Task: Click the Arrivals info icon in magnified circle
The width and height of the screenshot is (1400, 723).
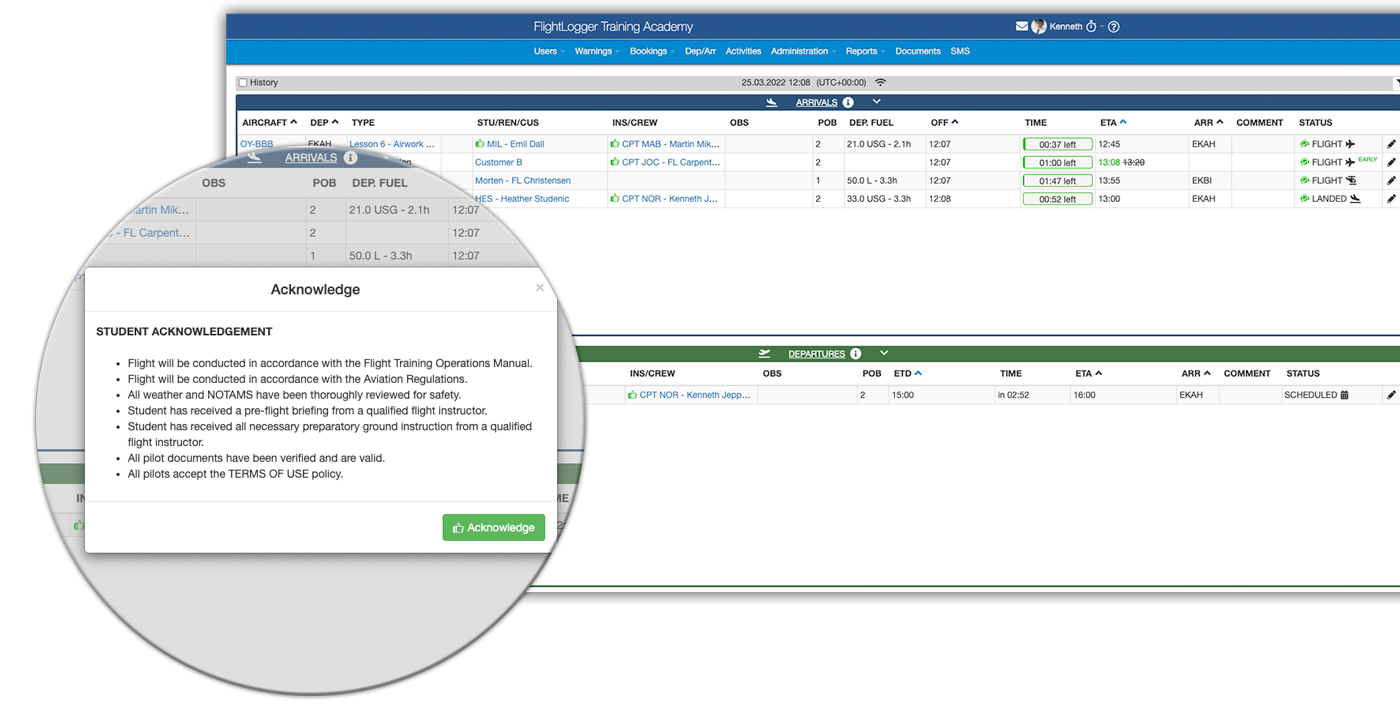Action: pos(351,158)
